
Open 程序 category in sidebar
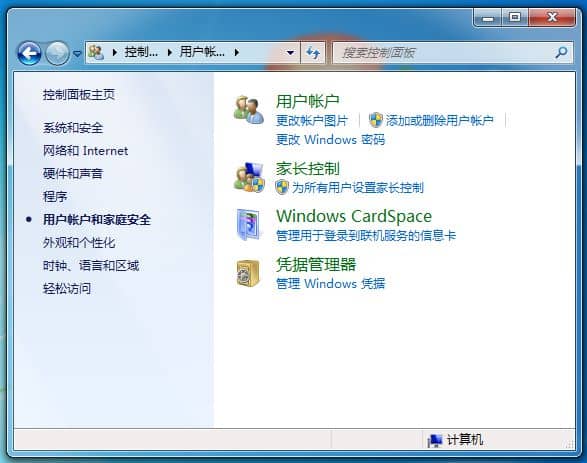[x=55, y=197]
